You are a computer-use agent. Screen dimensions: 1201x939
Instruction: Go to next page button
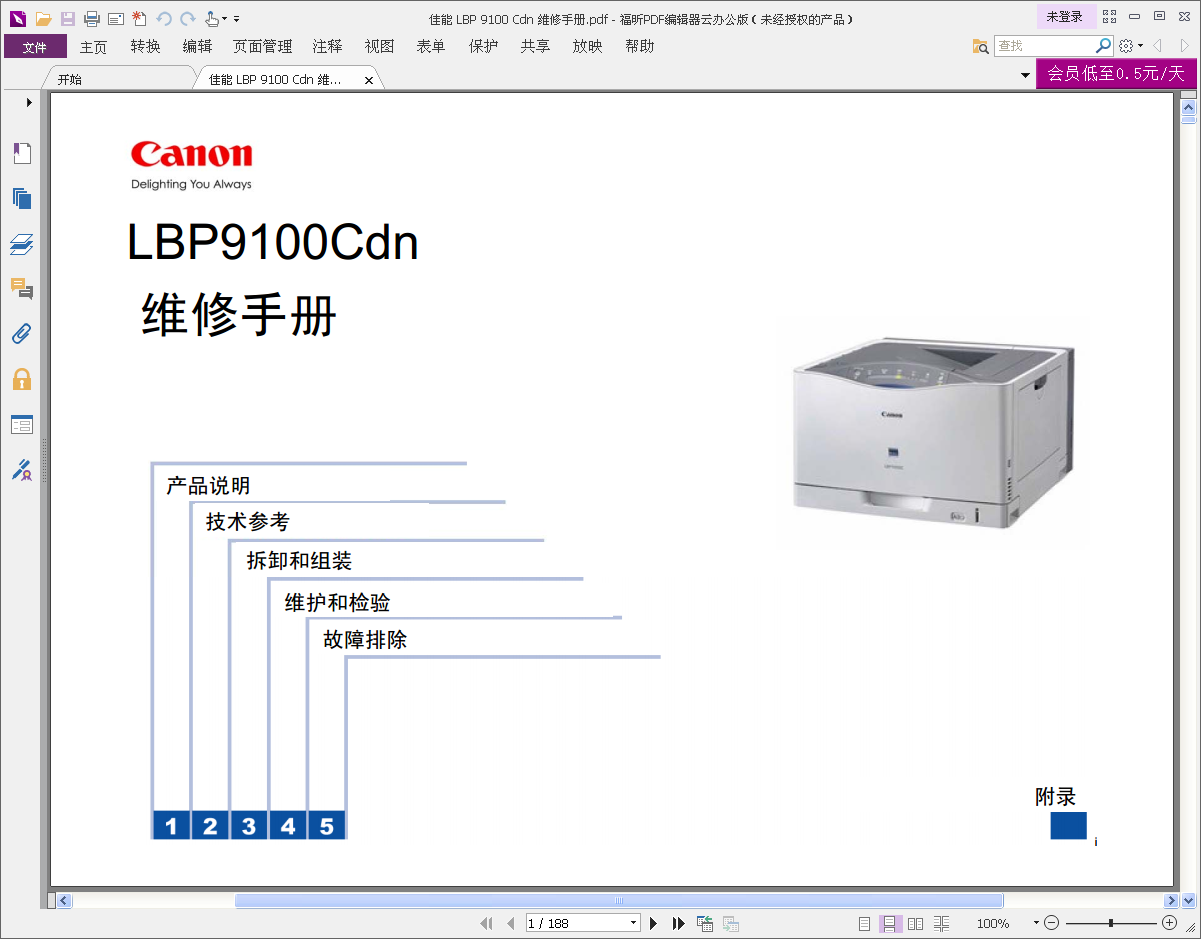point(654,923)
